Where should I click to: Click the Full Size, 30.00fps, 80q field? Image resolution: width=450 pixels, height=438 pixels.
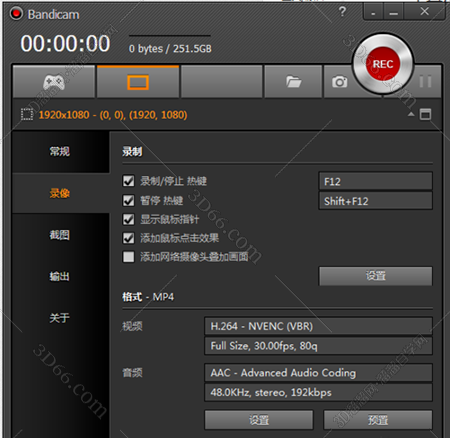tap(318, 346)
